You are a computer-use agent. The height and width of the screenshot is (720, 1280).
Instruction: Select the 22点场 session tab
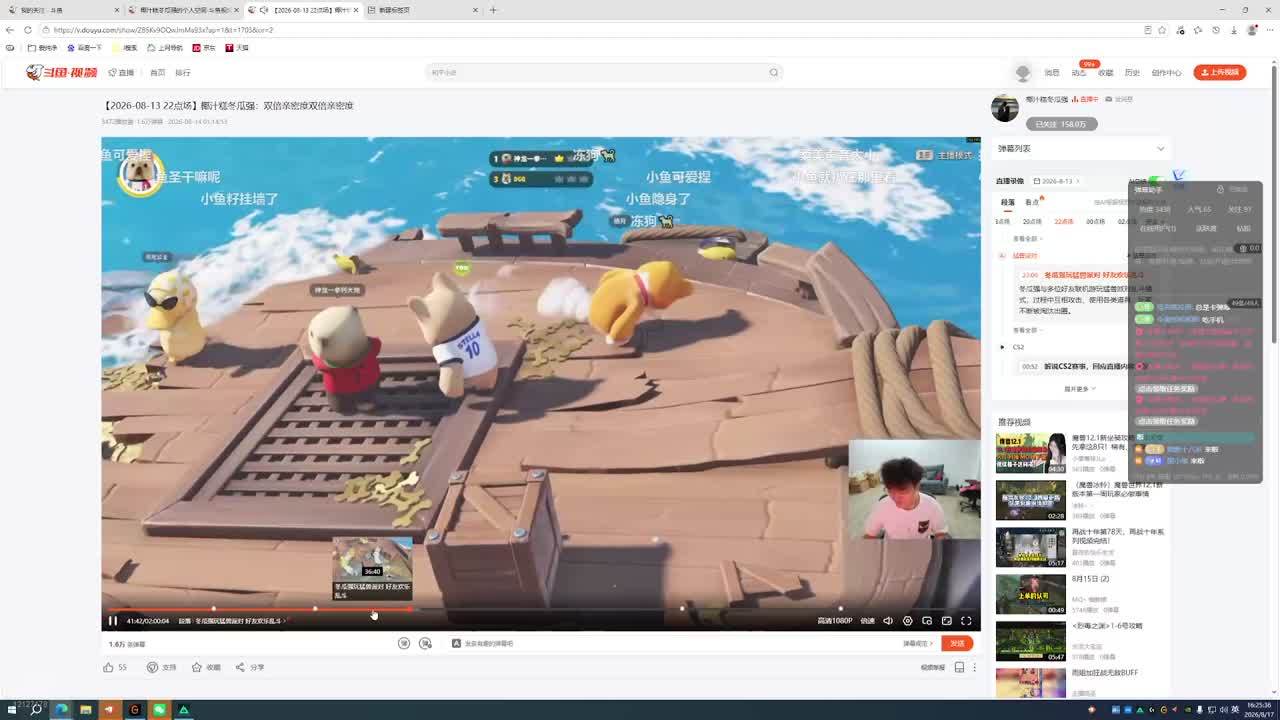coord(1064,222)
